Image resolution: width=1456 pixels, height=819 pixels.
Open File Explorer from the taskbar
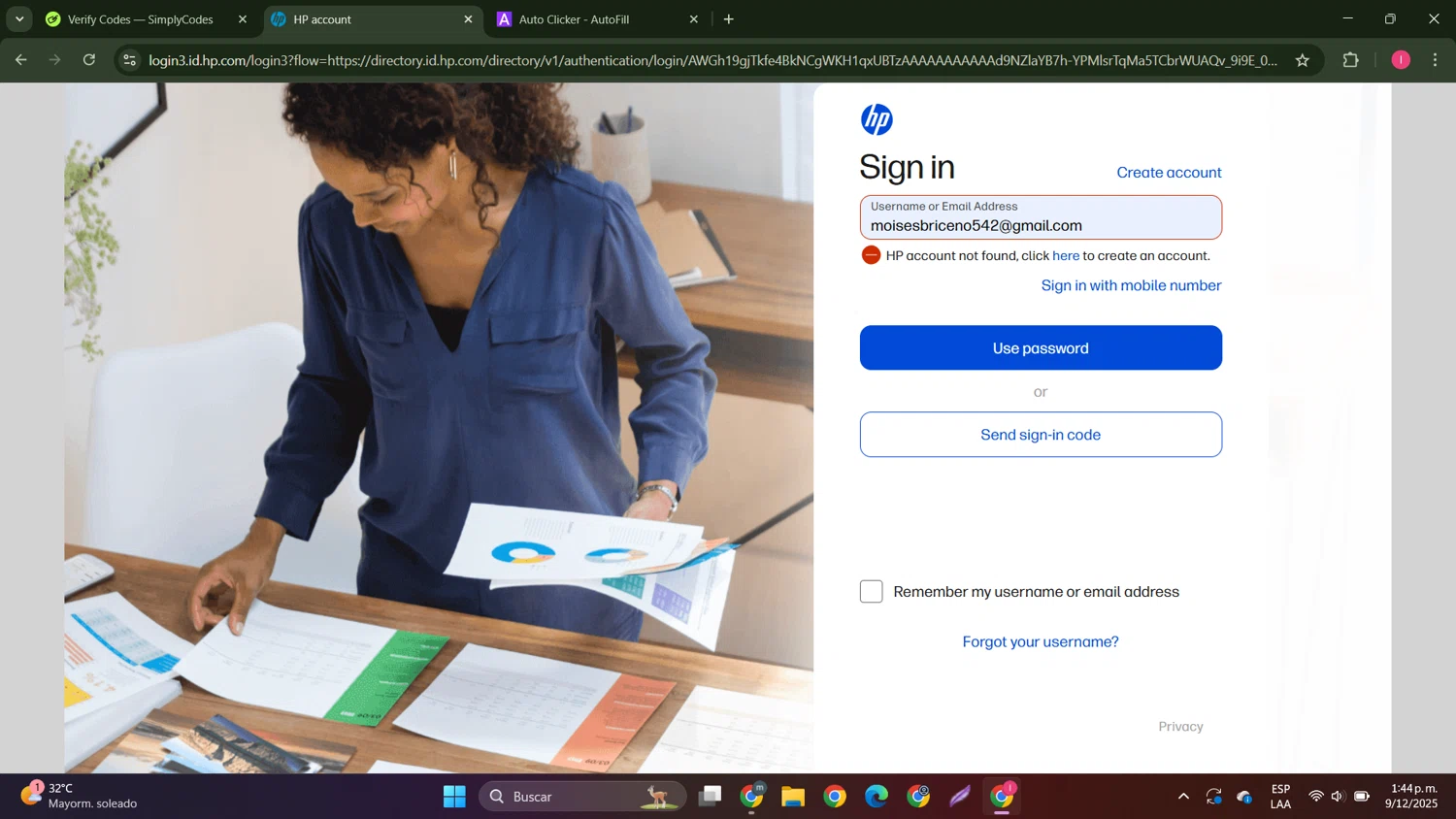tap(793, 797)
